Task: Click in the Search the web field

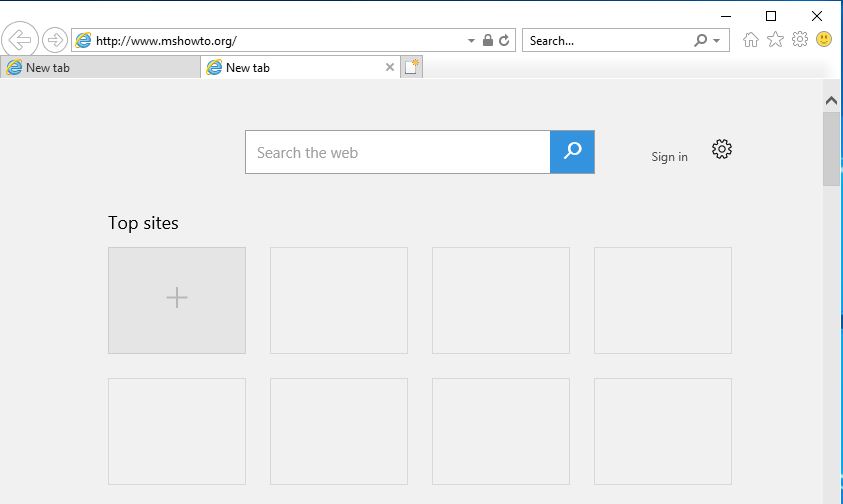Action: point(398,152)
